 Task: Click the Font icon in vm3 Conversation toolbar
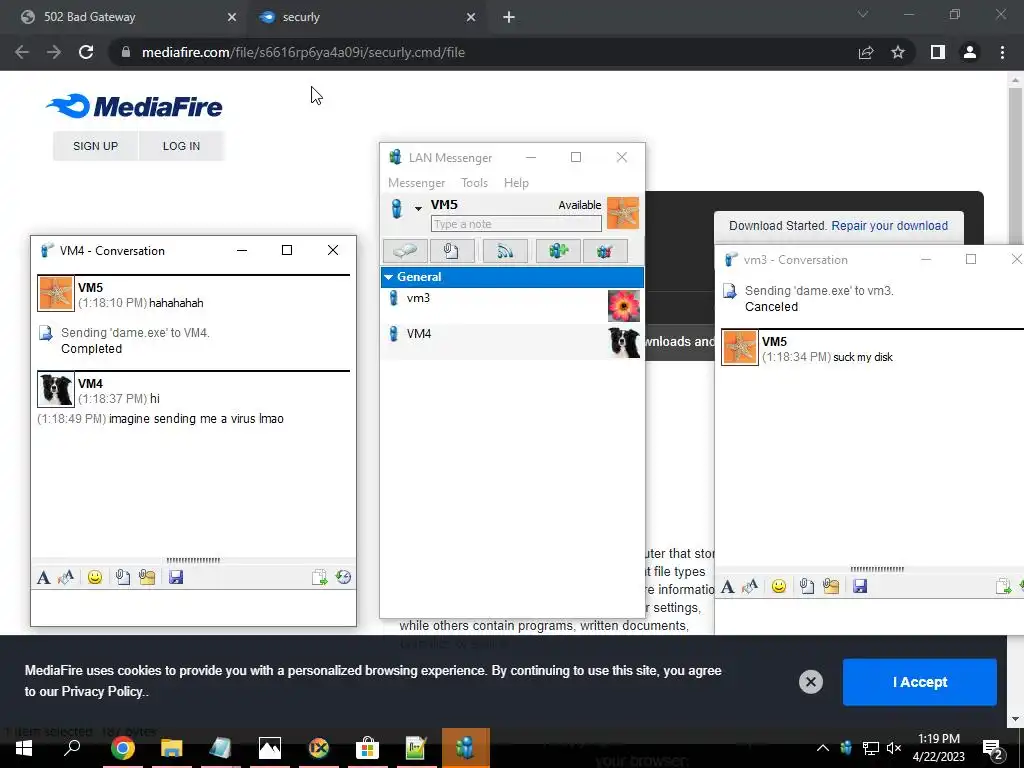pos(728,586)
